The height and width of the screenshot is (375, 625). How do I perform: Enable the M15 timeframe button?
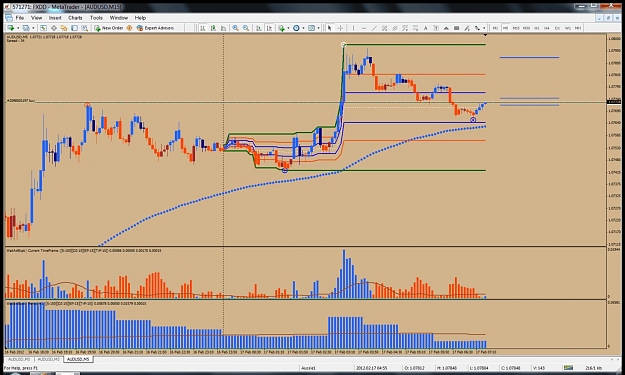click(x=516, y=28)
